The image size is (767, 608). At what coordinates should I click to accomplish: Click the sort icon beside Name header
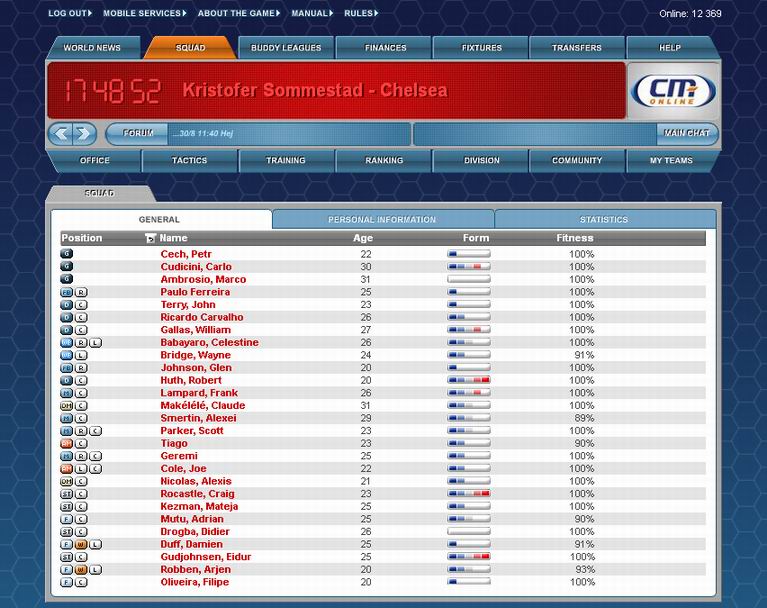(x=151, y=239)
